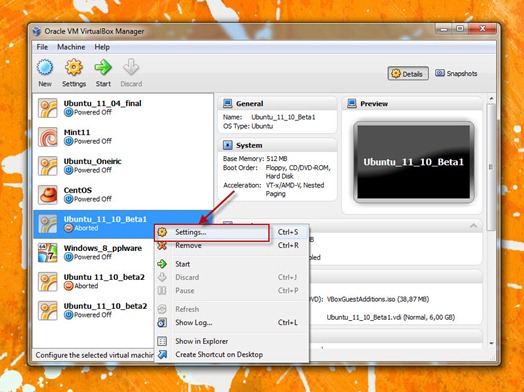Choose Refresh in the context menu
This screenshot has width=524, height=392.
(x=231, y=309)
